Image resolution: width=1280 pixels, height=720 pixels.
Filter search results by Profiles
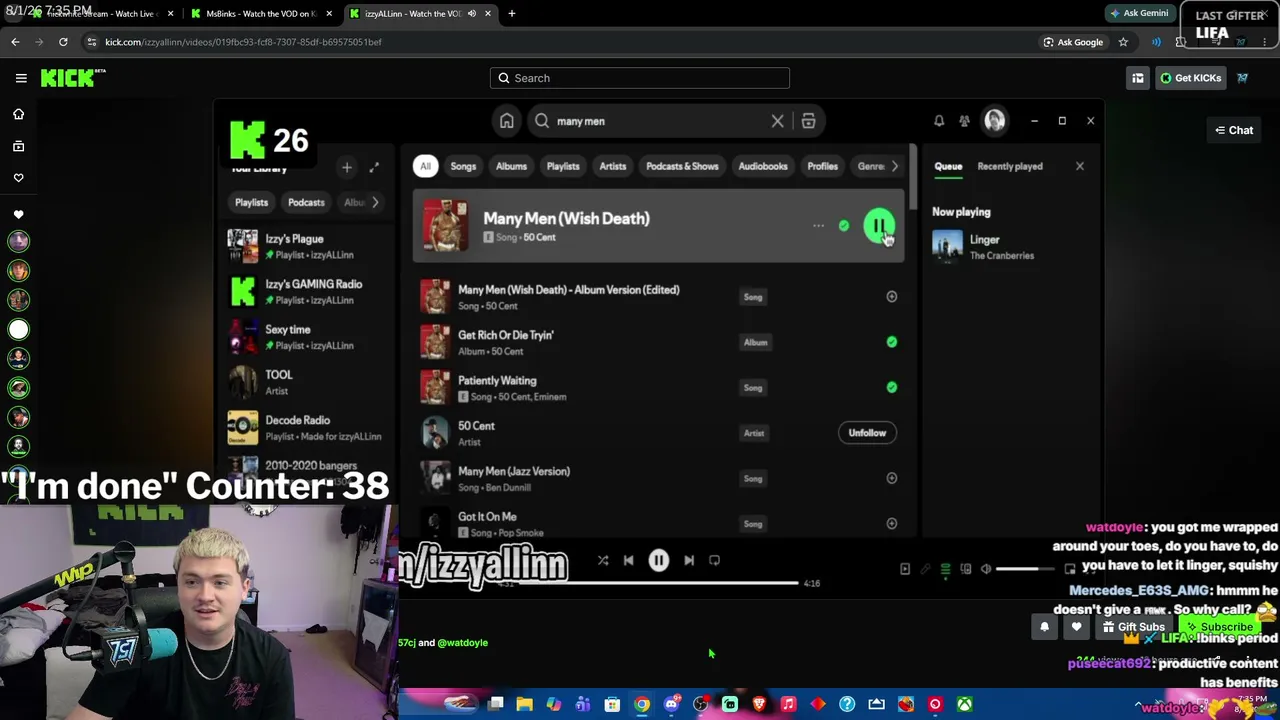point(822,166)
